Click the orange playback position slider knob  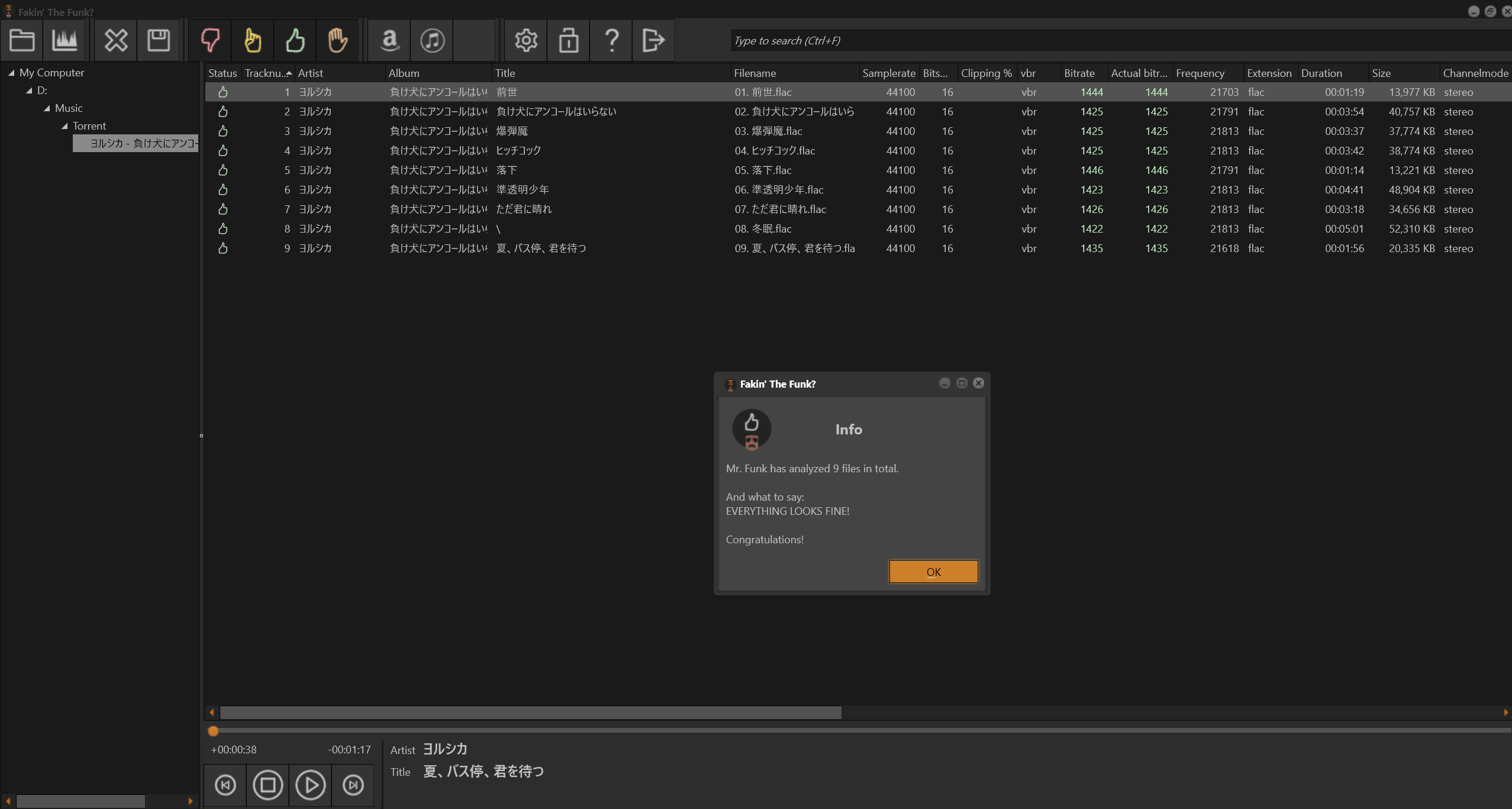click(x=214, y=731)
